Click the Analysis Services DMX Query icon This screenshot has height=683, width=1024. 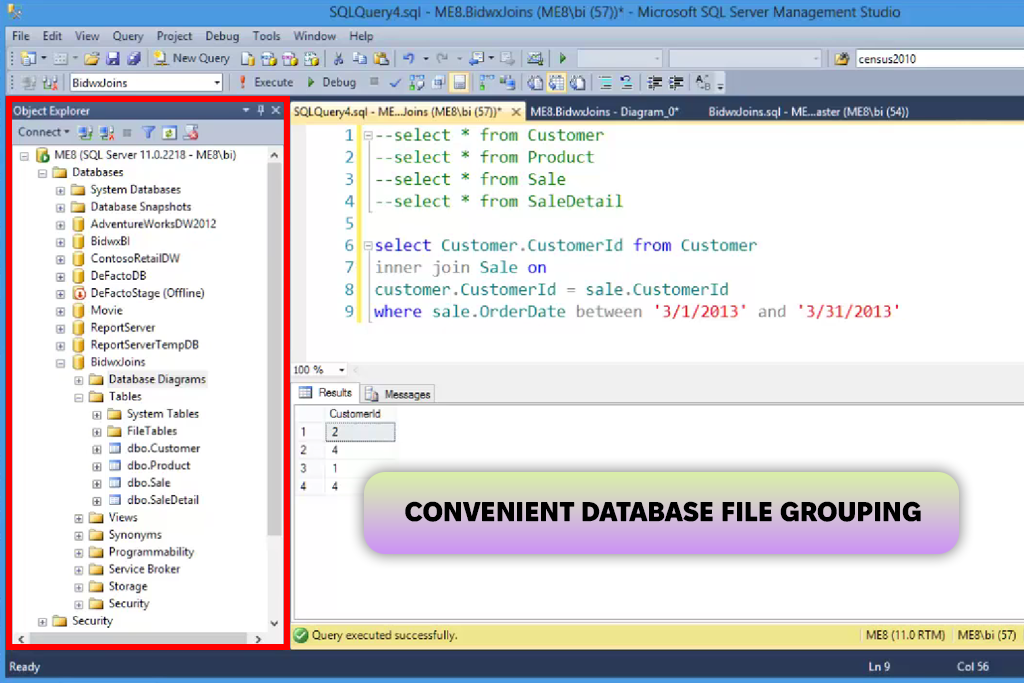point(290,59)
